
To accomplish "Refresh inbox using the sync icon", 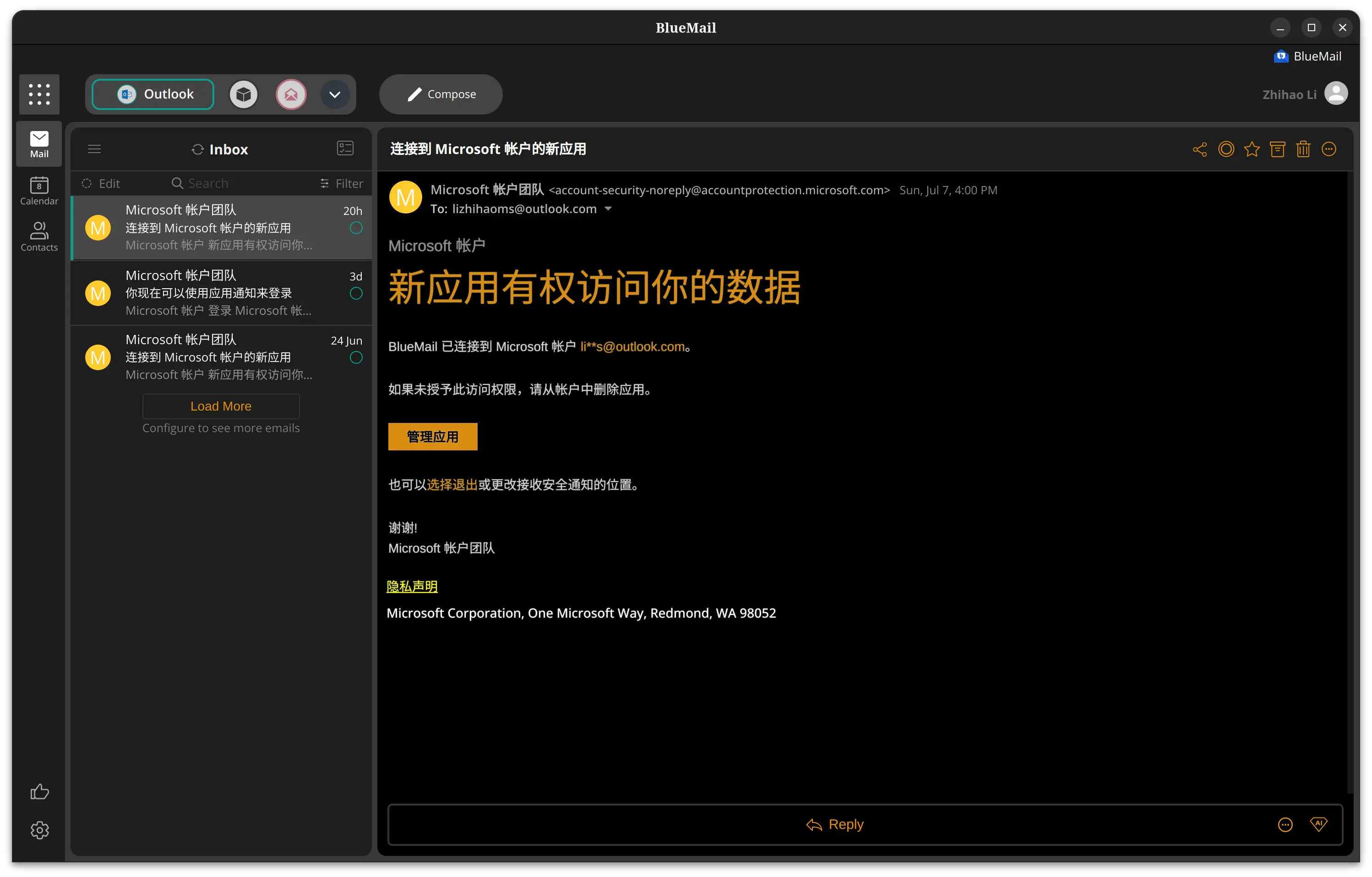I will (x=198, y=149).
